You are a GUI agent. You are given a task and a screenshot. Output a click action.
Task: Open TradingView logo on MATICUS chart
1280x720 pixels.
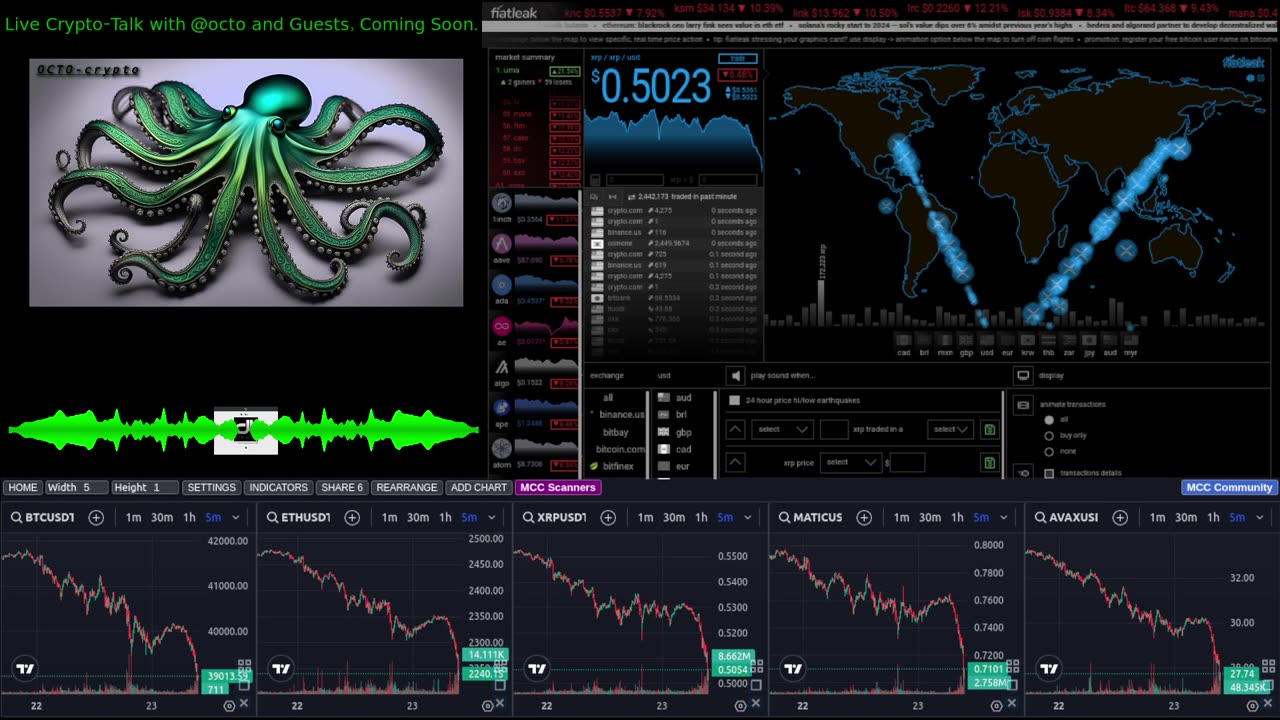point(793,669)
